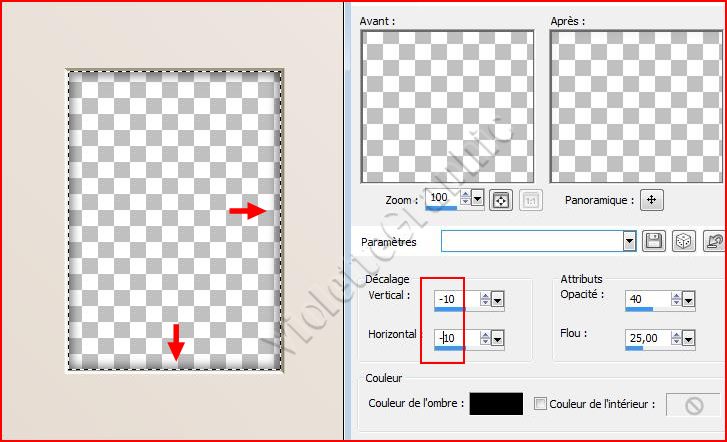Click the disabled interior color swatch

(x=693, y=404)
